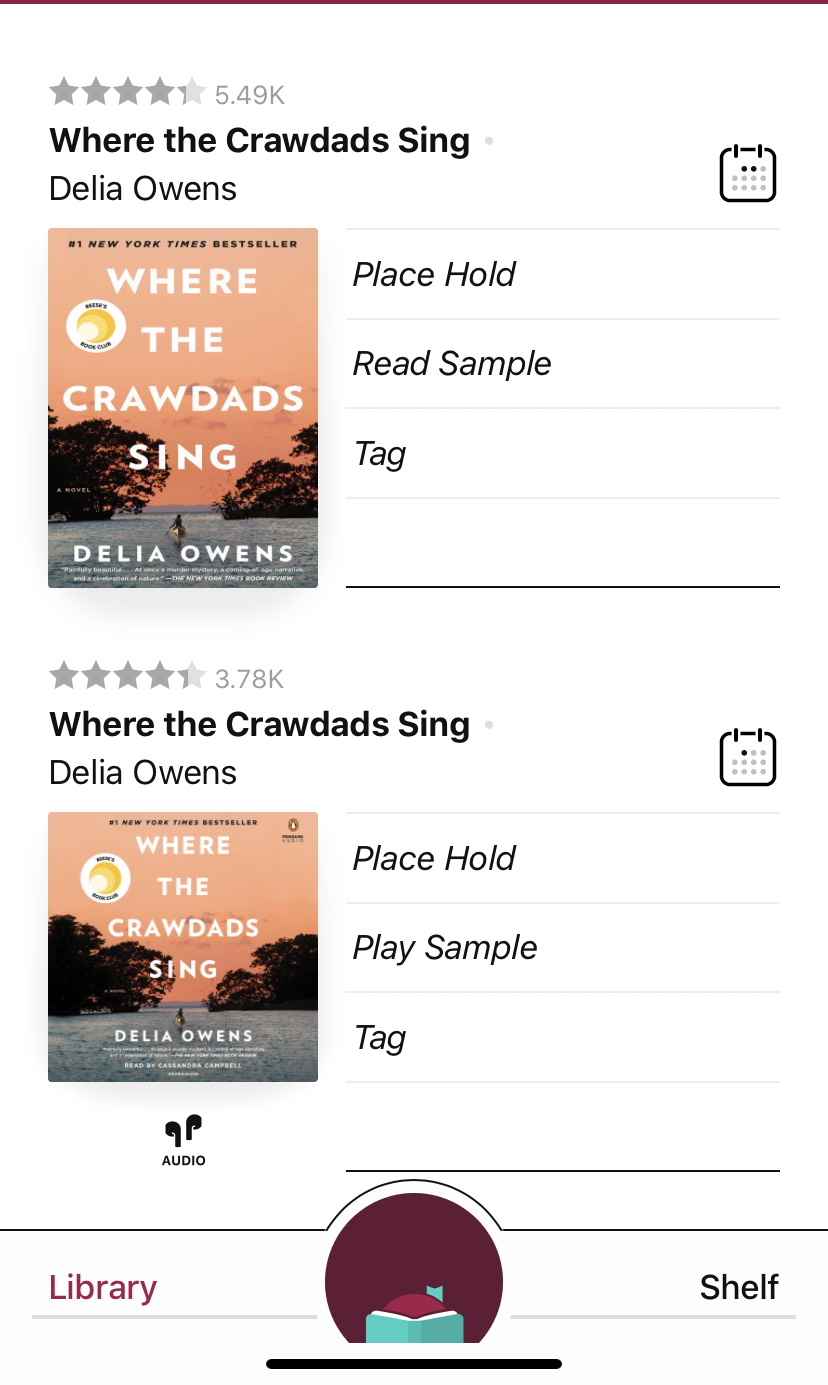Switch to the Shelf tab
This screenshot has width=828, height=1385.
point(739,1287)
